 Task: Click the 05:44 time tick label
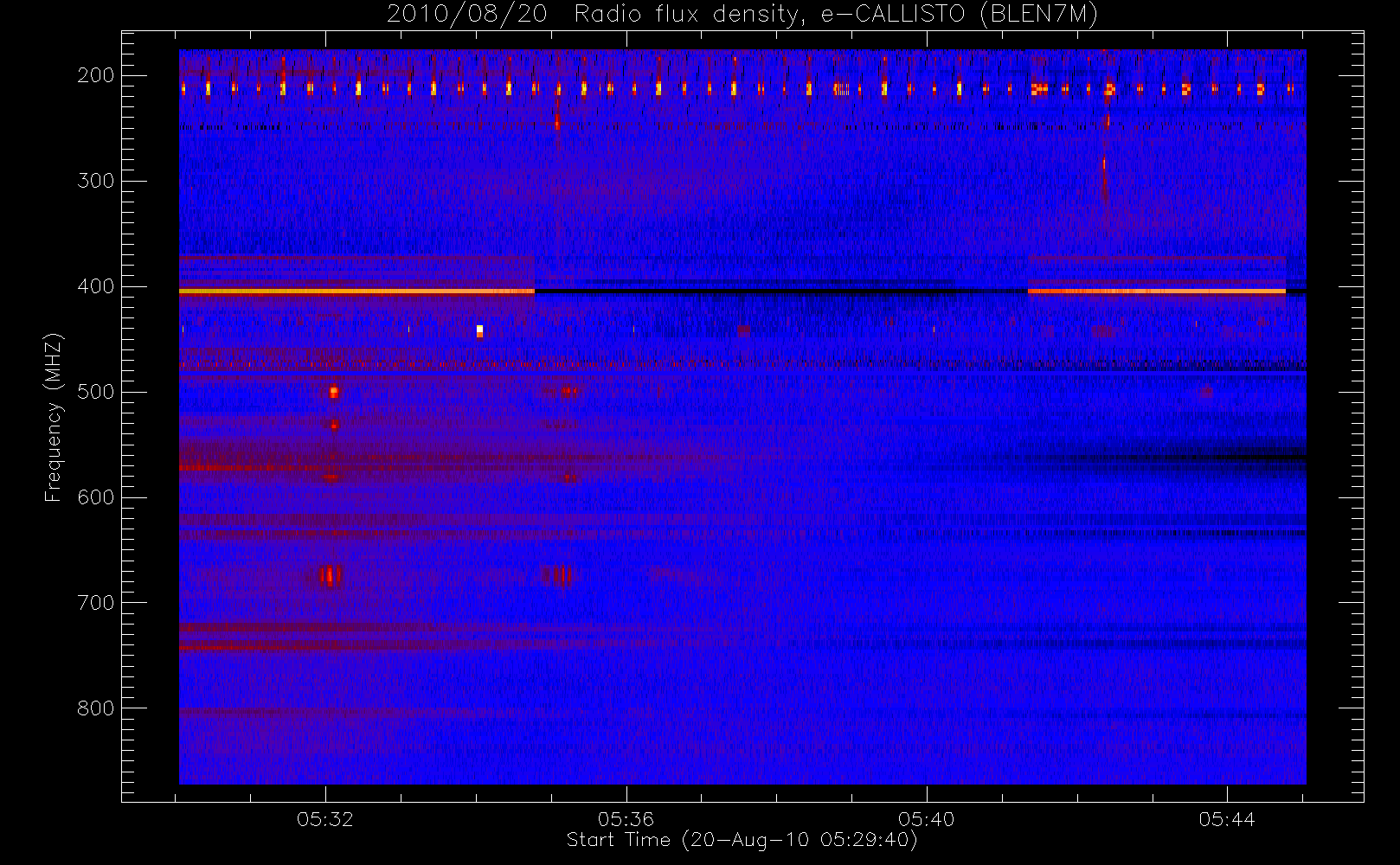[x=1227, y=819]
